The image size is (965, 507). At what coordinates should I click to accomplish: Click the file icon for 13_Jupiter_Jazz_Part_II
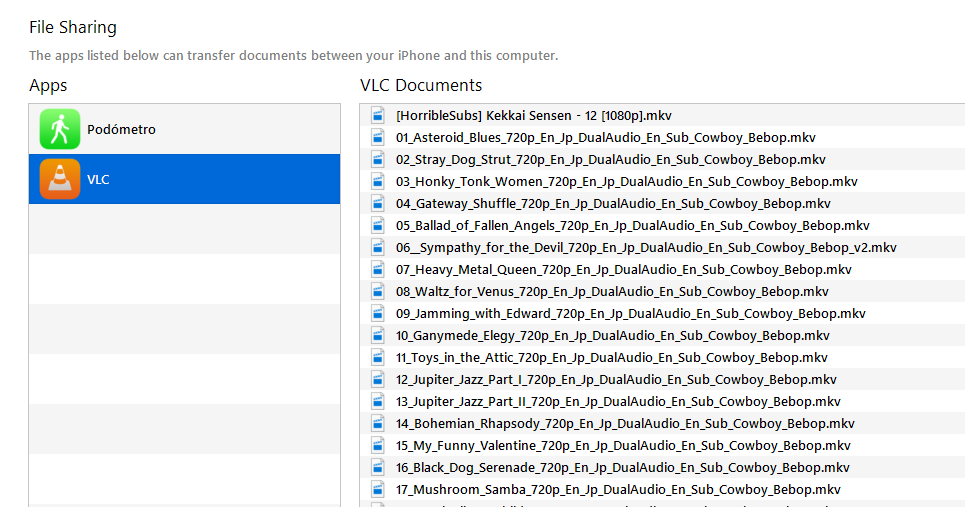click(378, 401)
